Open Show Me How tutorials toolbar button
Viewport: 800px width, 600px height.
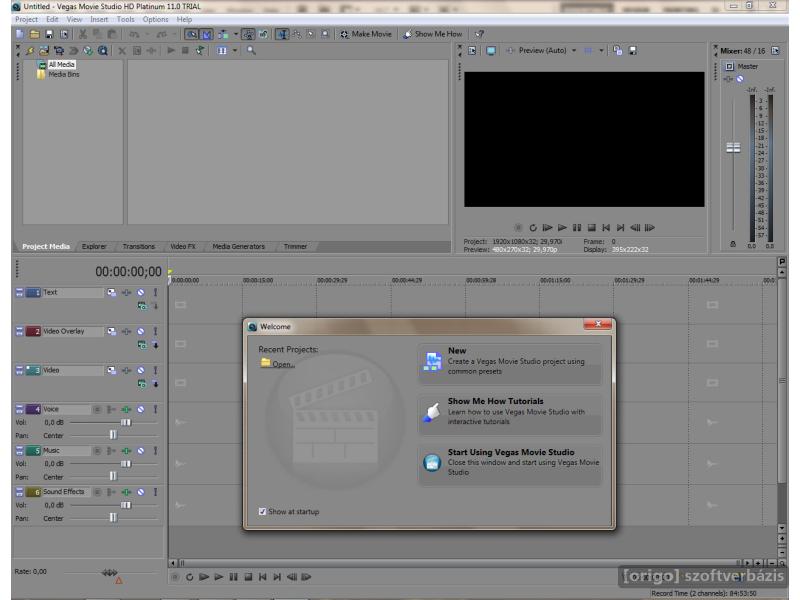click(432, 34)
